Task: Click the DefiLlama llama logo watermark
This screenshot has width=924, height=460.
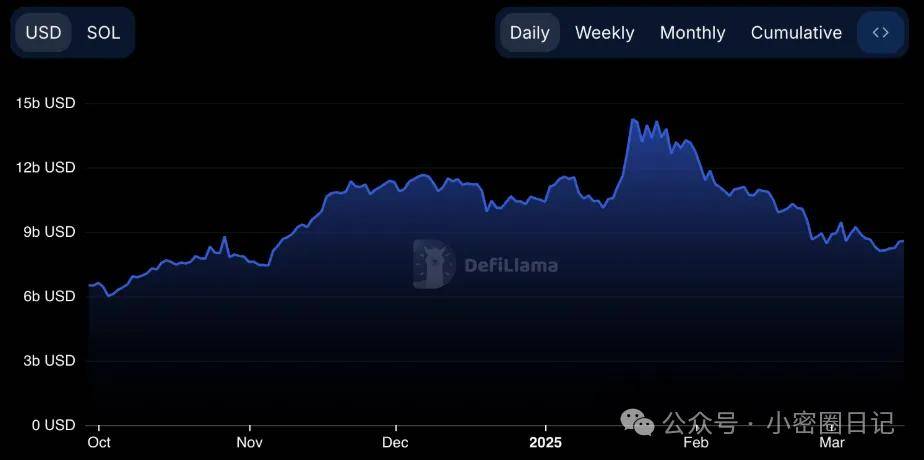Action: coord(434,264)
